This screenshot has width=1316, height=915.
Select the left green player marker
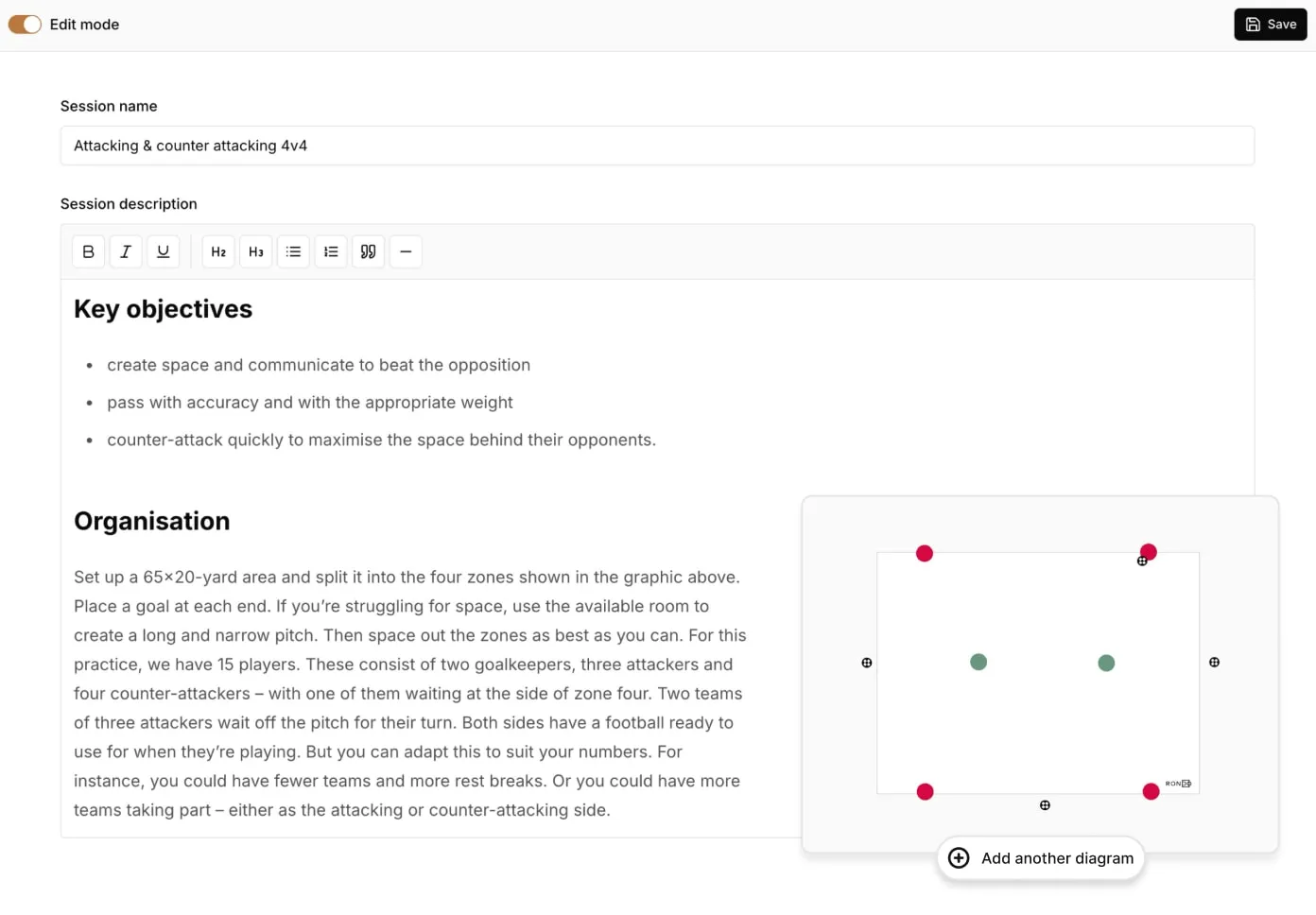coord(978,663)
